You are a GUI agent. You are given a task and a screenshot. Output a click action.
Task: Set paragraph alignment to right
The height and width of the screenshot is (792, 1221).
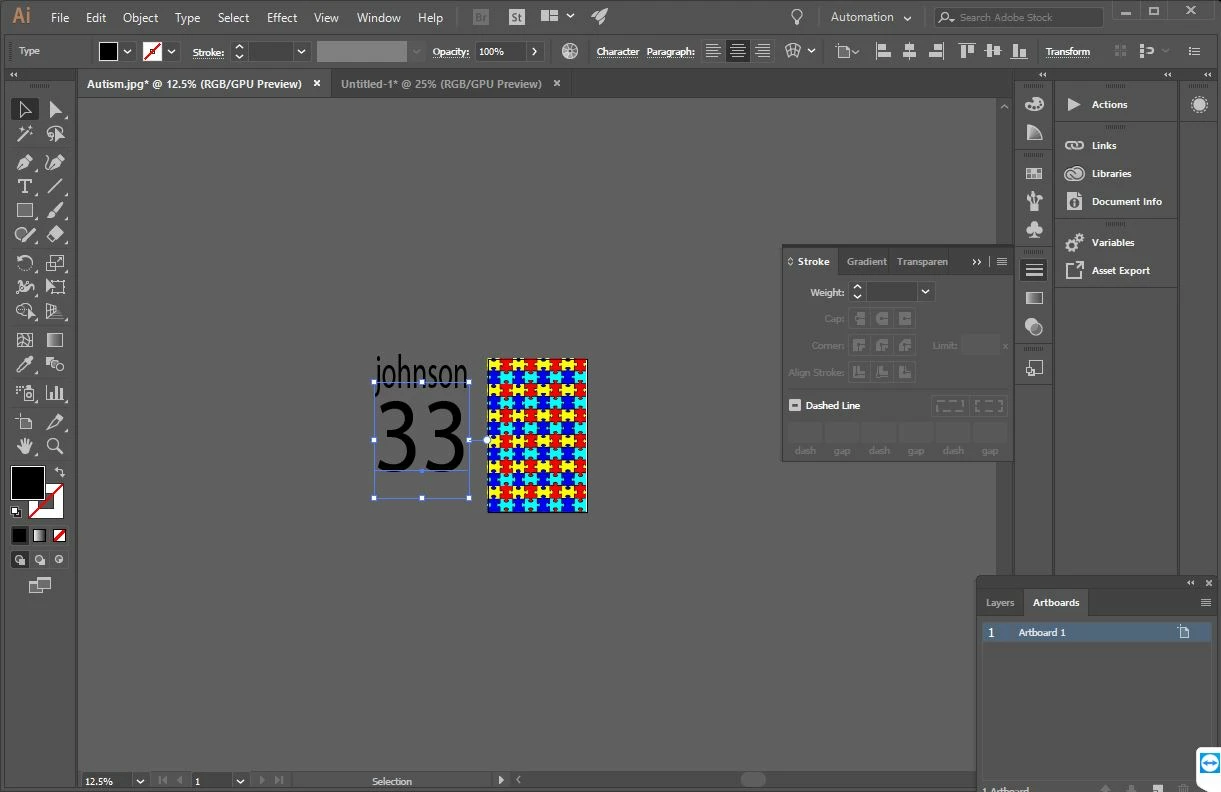point(763,51)
